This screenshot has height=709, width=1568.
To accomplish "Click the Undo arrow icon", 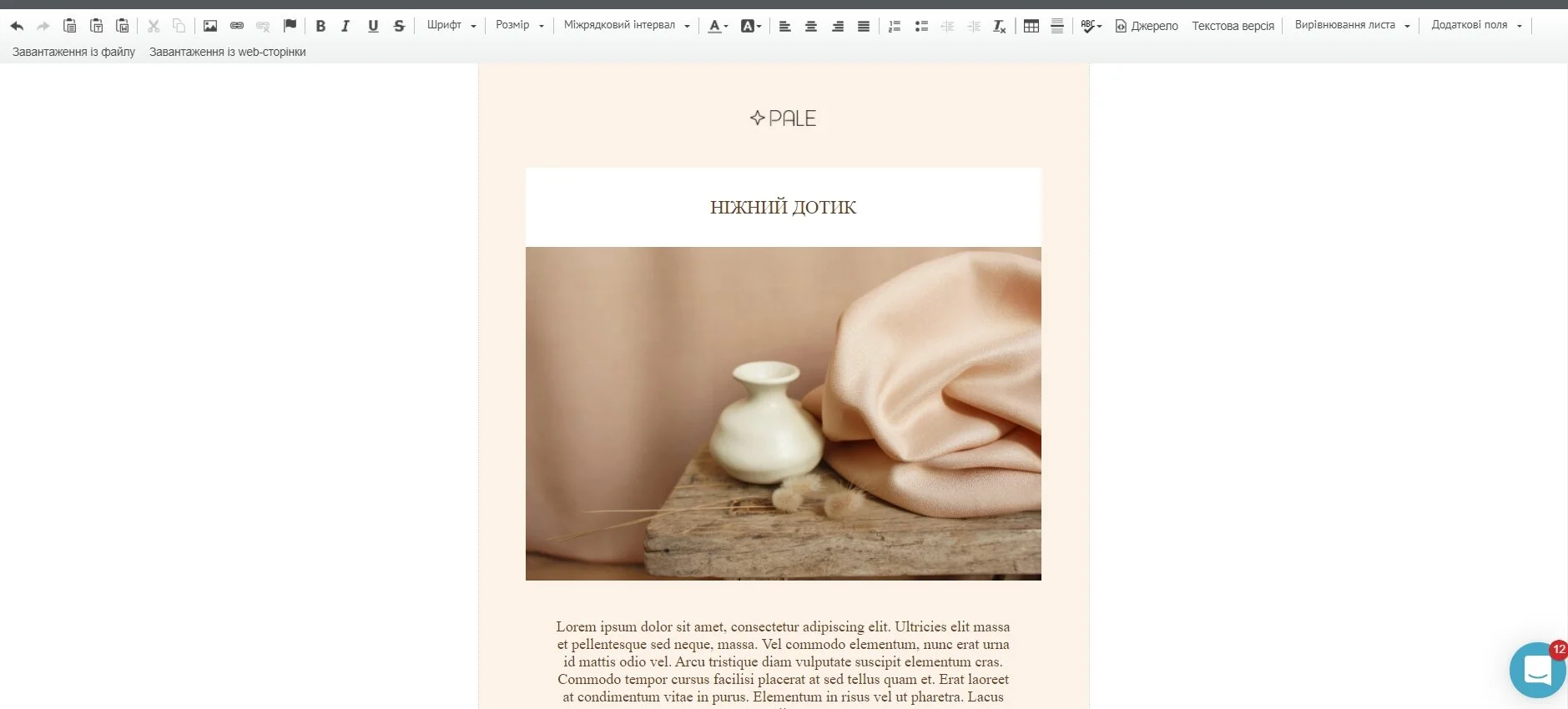I will pyautogui.click(x=17, y=26).
